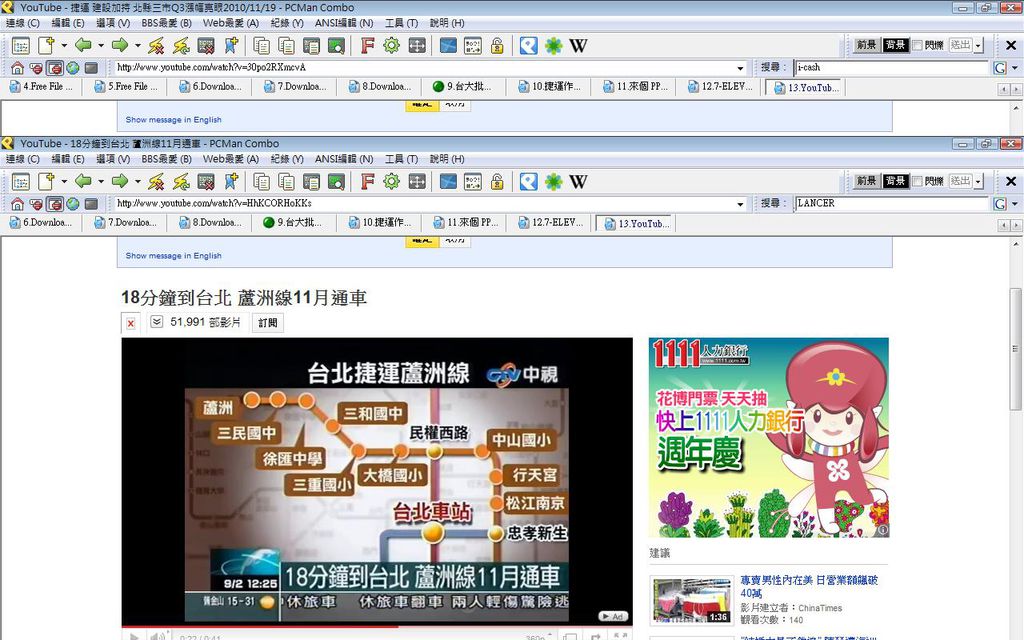
Task: Switch to 12.7-ELEV tab in lower window
Action: pos(550,223)
